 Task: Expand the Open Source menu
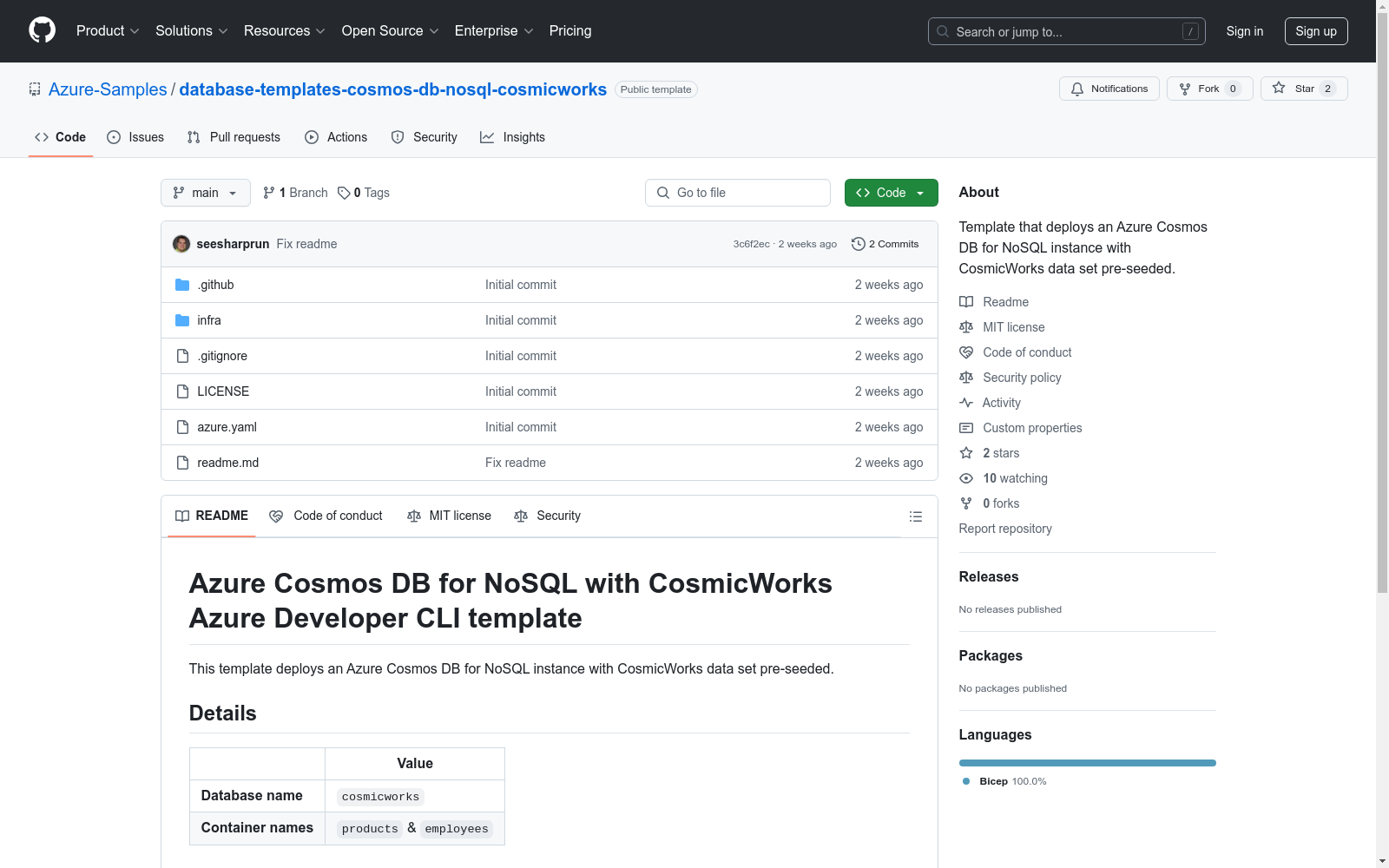[391, 31]
